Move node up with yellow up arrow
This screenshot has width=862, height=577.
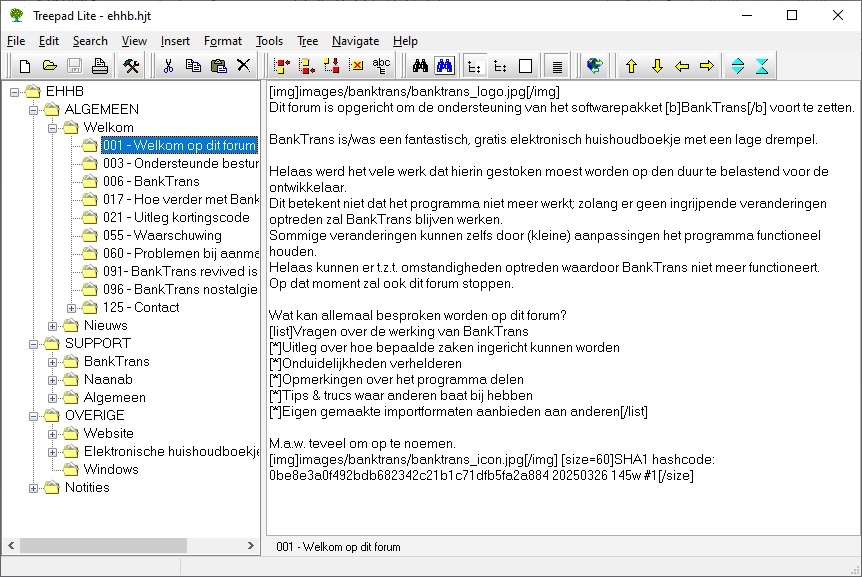point(631,66)
